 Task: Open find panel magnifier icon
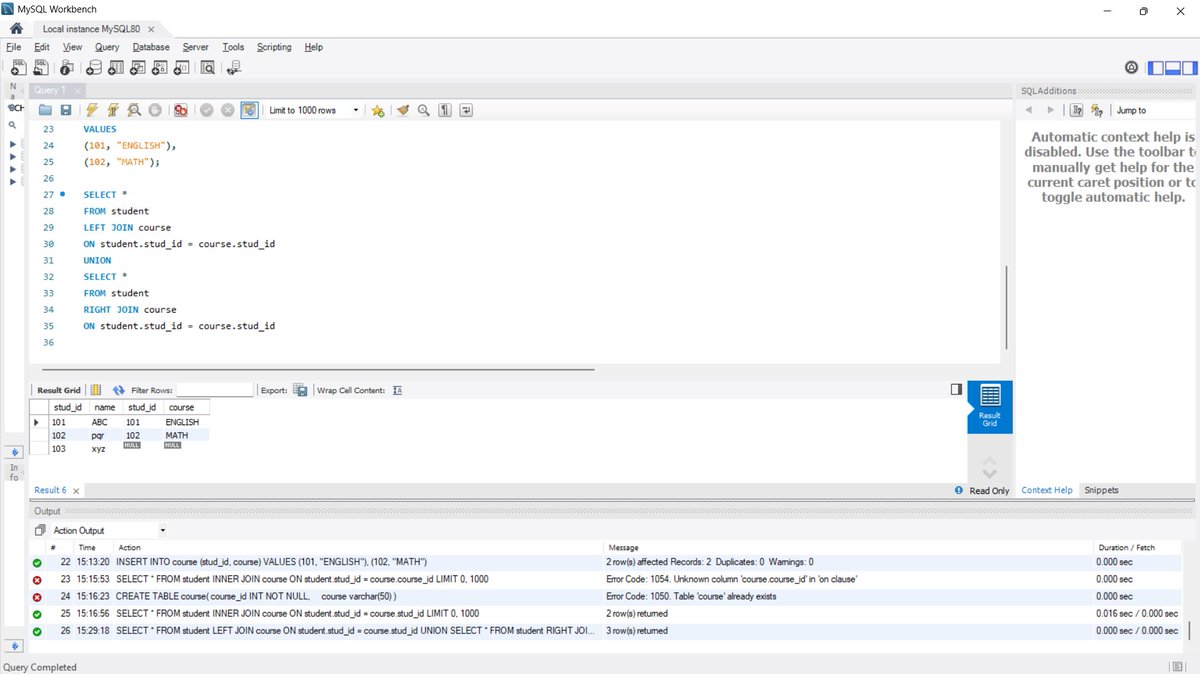point(424,110)
